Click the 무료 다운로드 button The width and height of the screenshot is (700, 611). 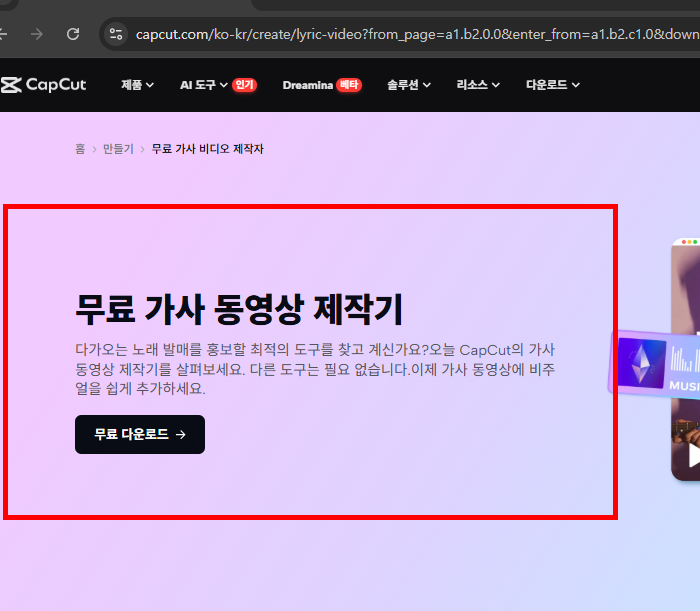(140, 434)
